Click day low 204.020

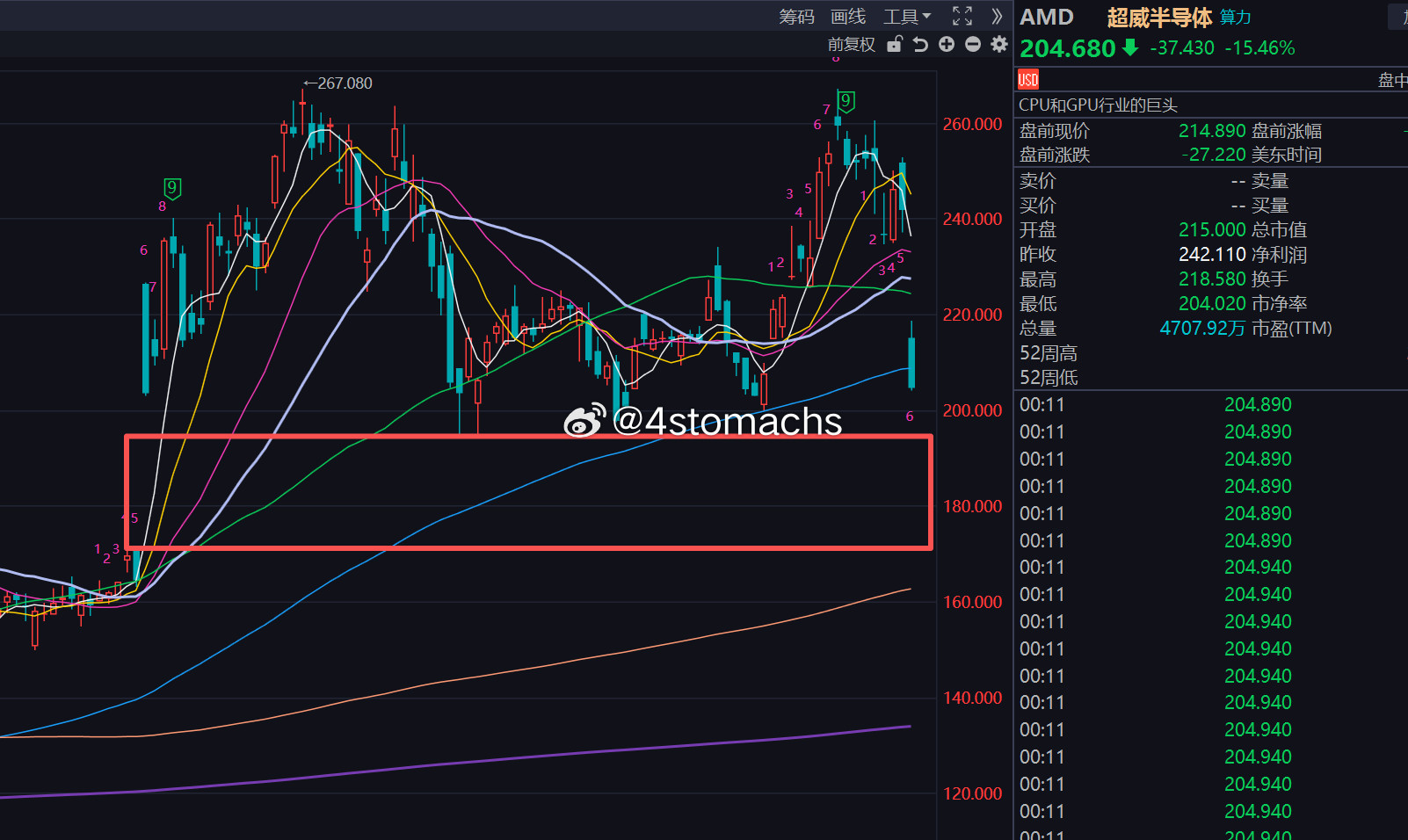point(1212,304)
